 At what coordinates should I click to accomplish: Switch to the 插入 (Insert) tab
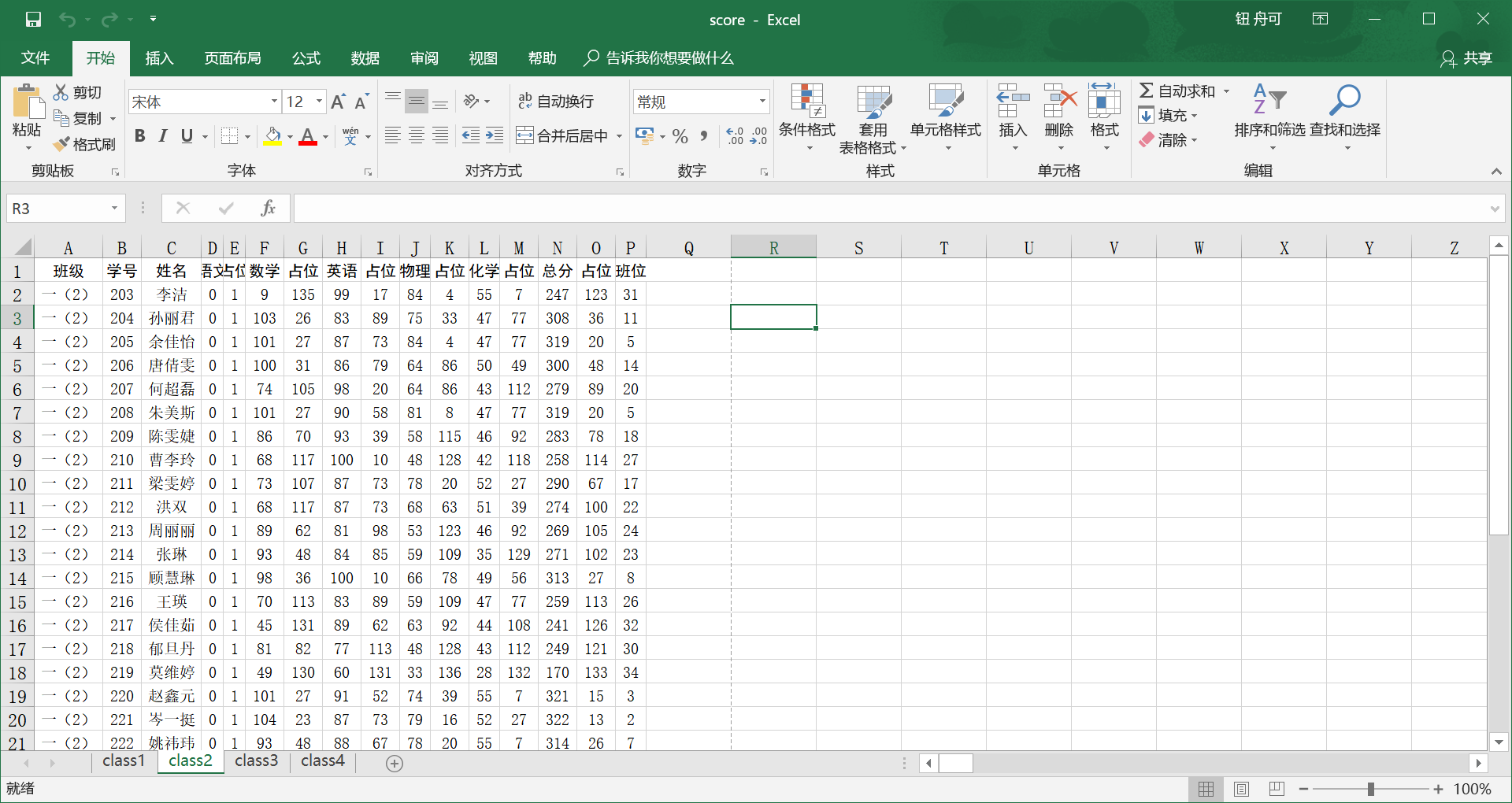coord(159,58)
